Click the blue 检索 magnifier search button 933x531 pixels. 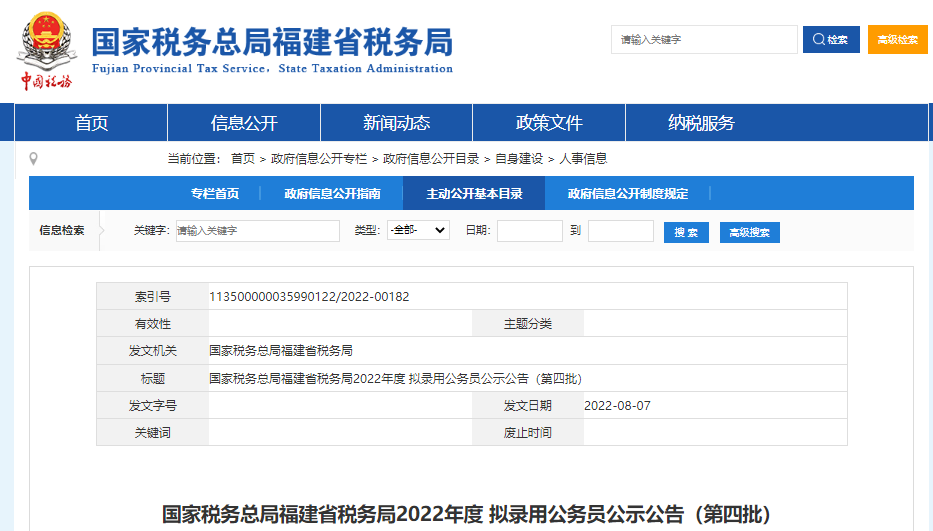831,39
